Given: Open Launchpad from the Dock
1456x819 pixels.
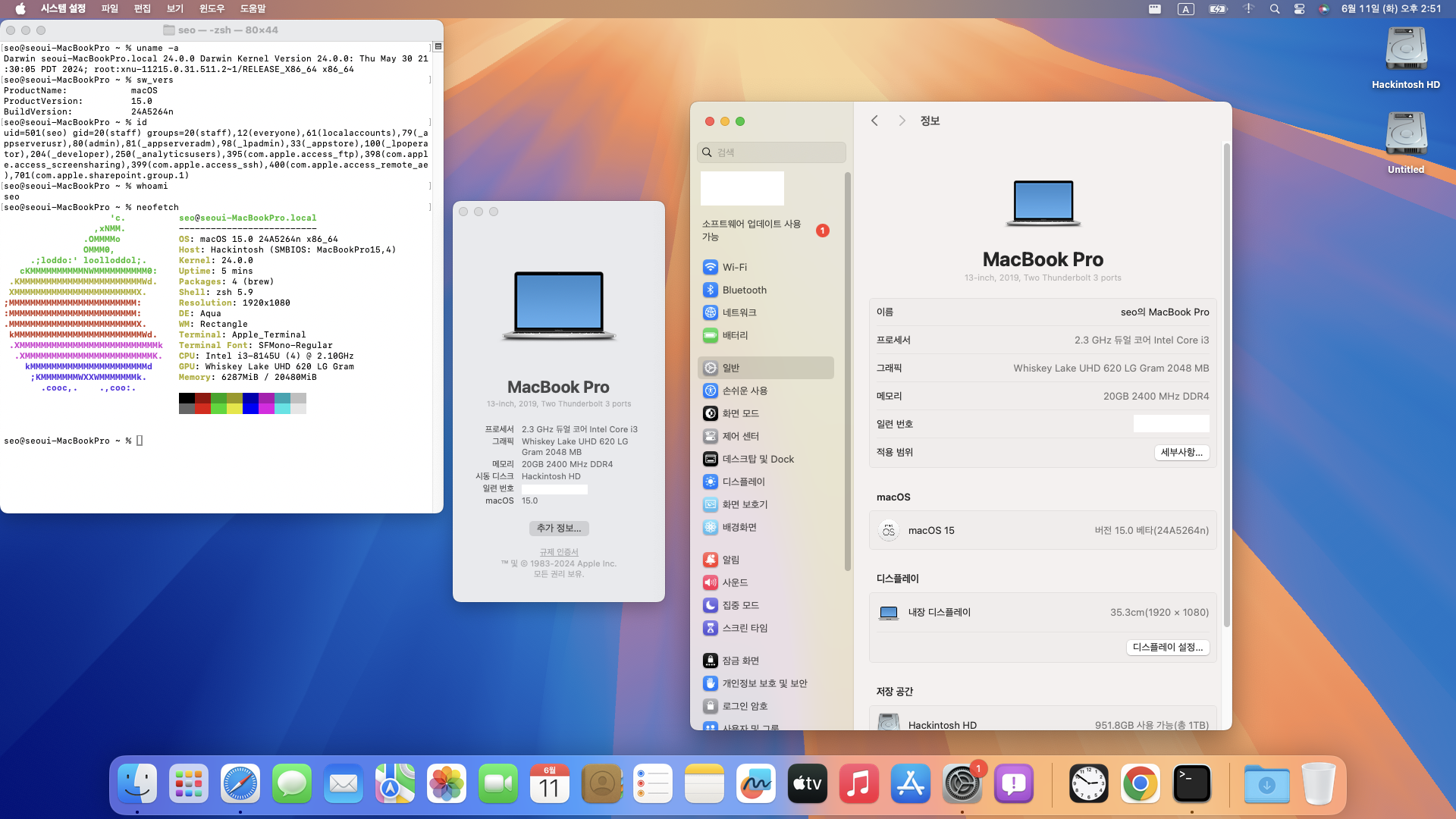Looking at the screenshot, I should point(189,783).
